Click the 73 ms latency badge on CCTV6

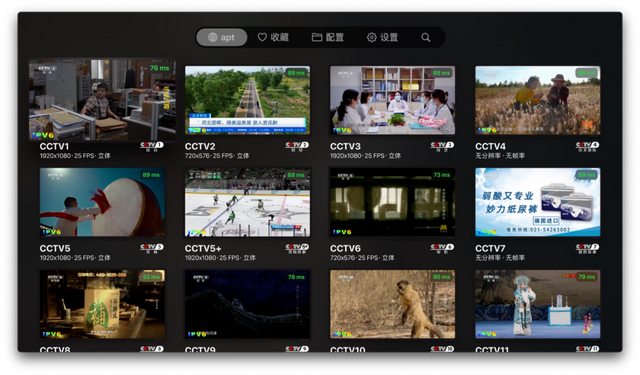pyautogui.click(x=442, y=175)
